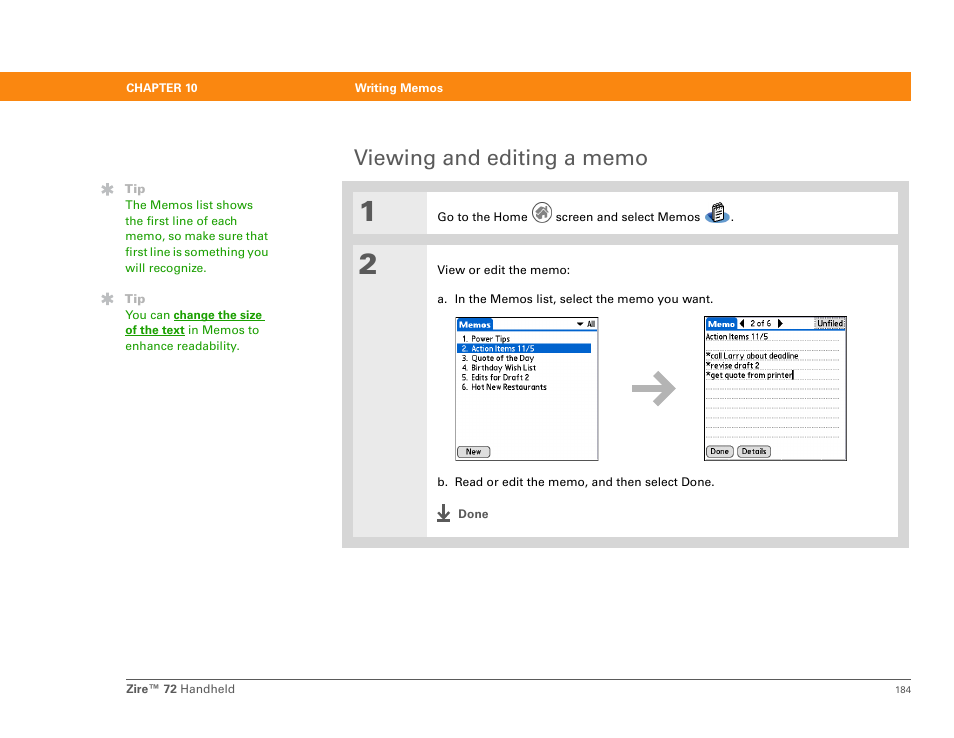Click the Done down-arrow icon in step 2
Viewport: 954px width, 738px height.
[444, 513]
